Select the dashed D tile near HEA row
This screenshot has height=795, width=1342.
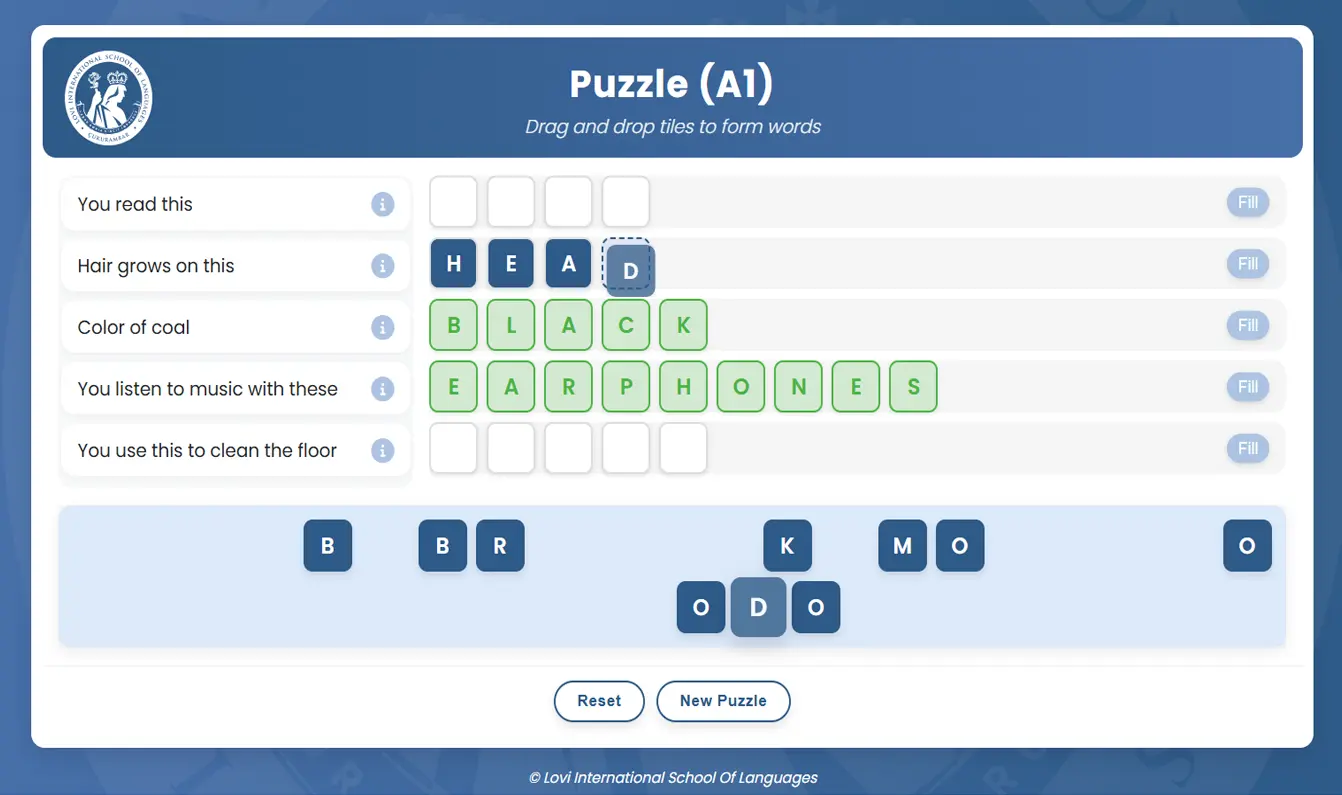pyautogui.click(x=627, y=268)
